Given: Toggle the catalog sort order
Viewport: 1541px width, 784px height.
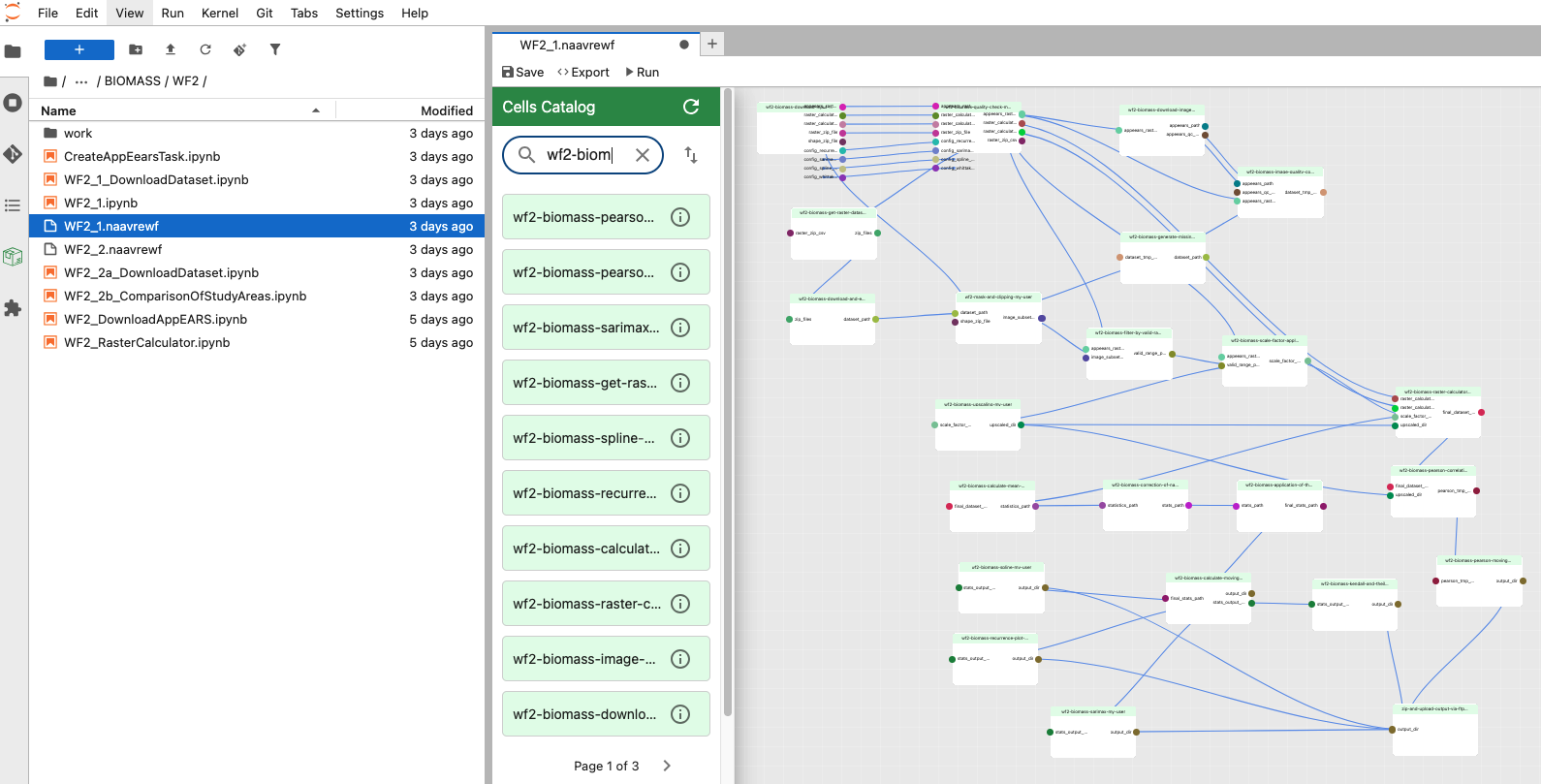Looking at the screenshot, I should click(691, 155).
